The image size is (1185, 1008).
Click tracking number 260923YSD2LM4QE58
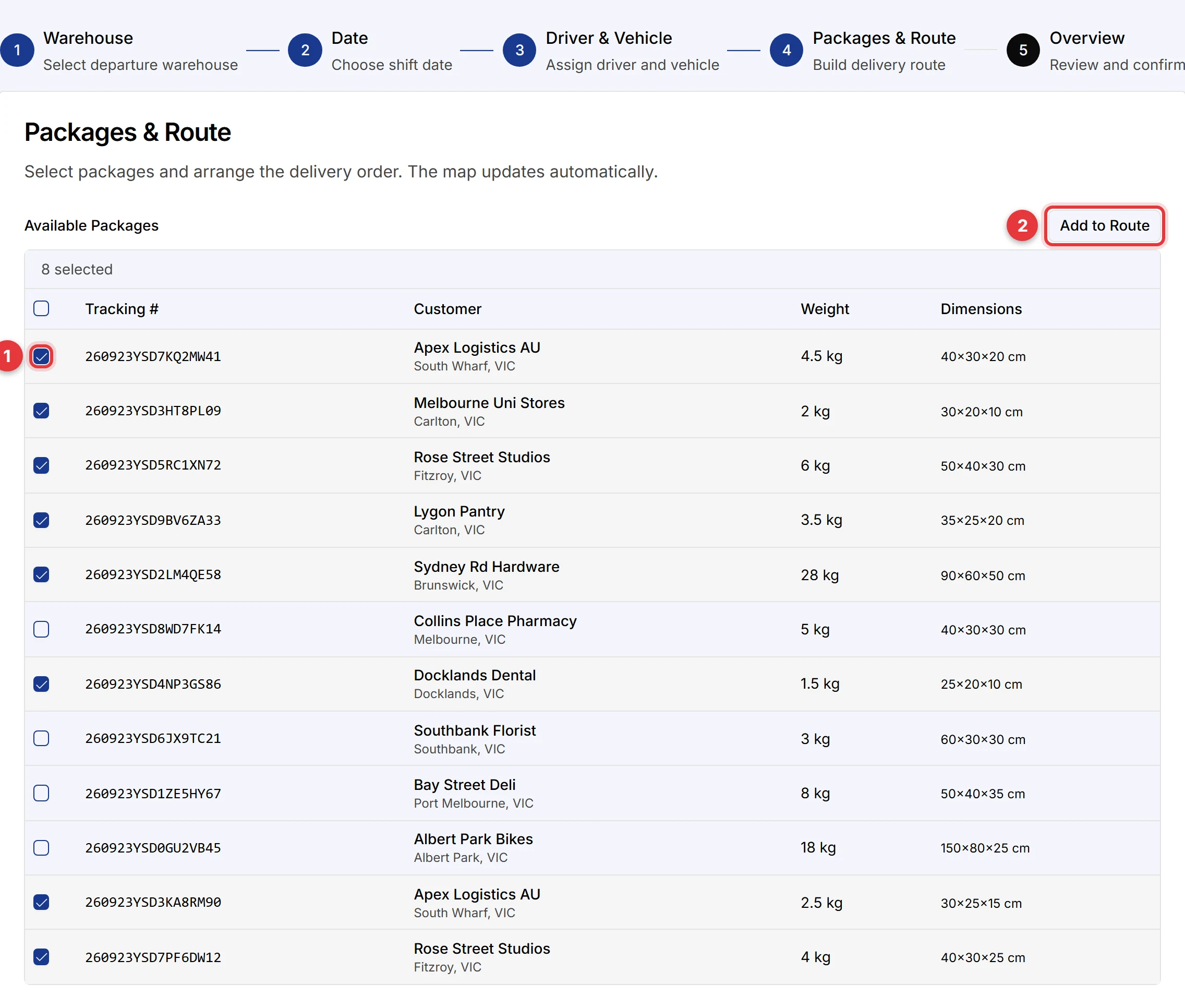[x=153, y=575]
